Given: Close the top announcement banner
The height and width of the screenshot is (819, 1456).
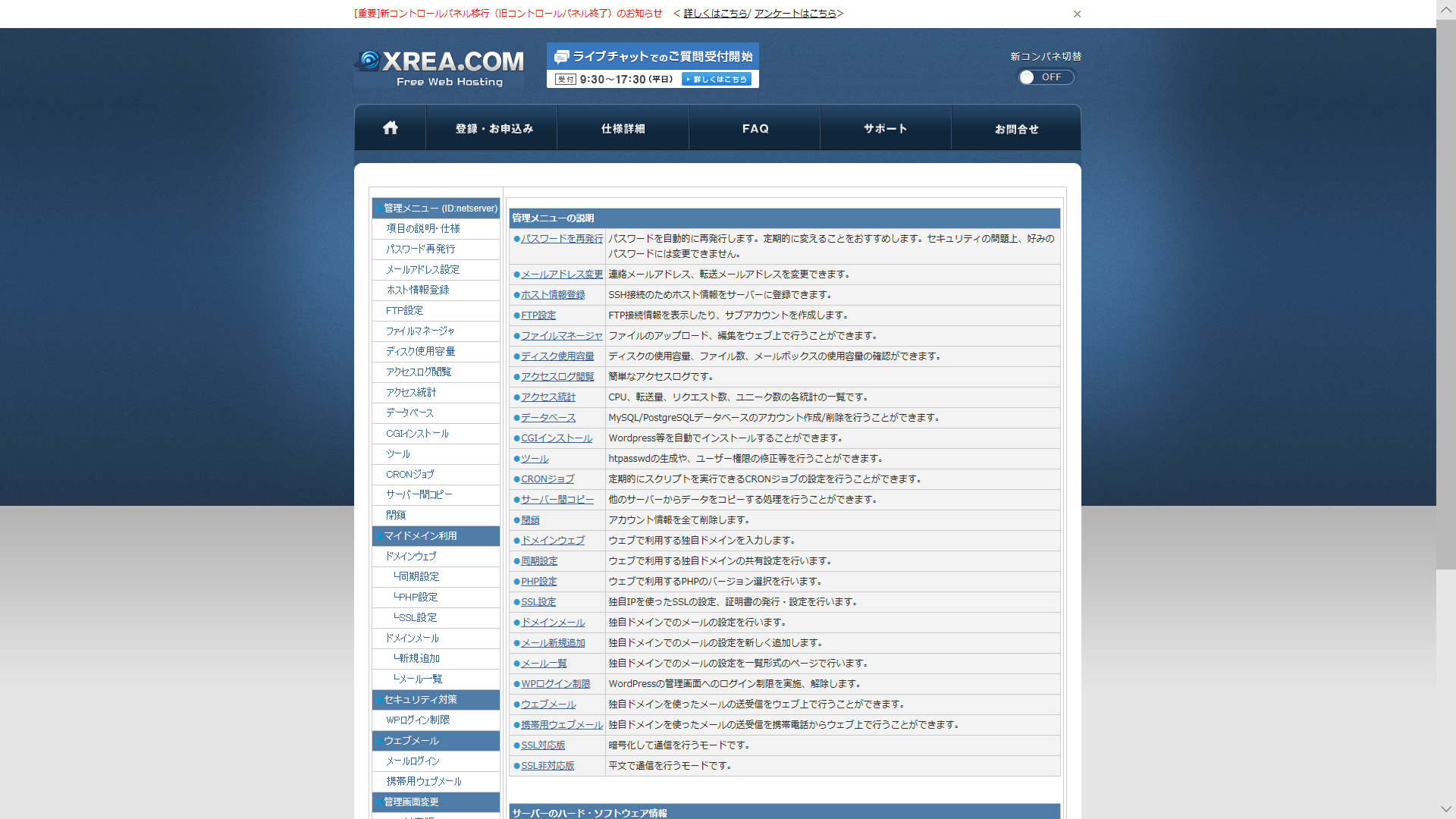Looking at the screenshot, I should pyautogui.click(x=1077, y=14).
